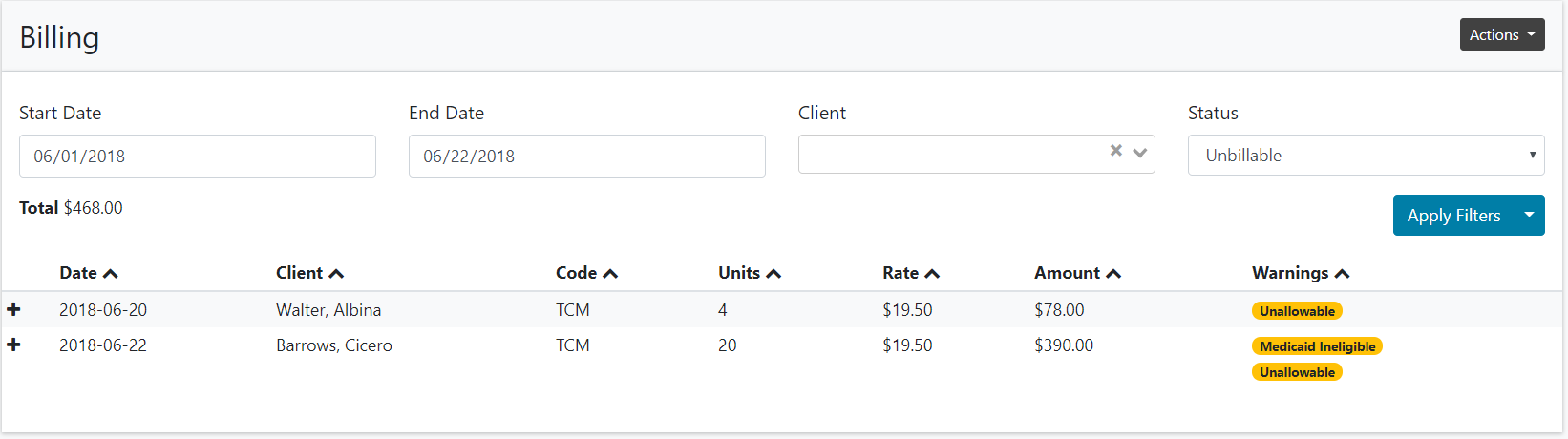Open the Apply Filters split-button arrow

pyautogui.click(x=1529, y=216)
